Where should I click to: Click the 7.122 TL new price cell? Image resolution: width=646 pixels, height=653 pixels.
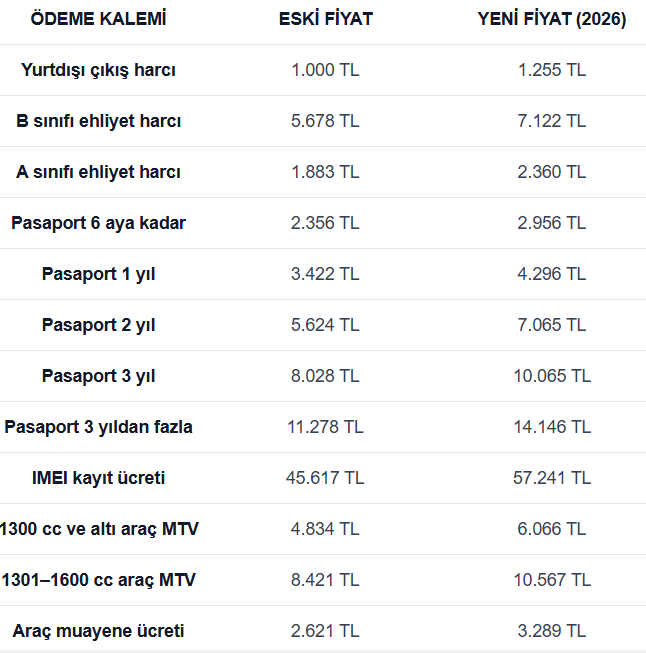(552, 121)
